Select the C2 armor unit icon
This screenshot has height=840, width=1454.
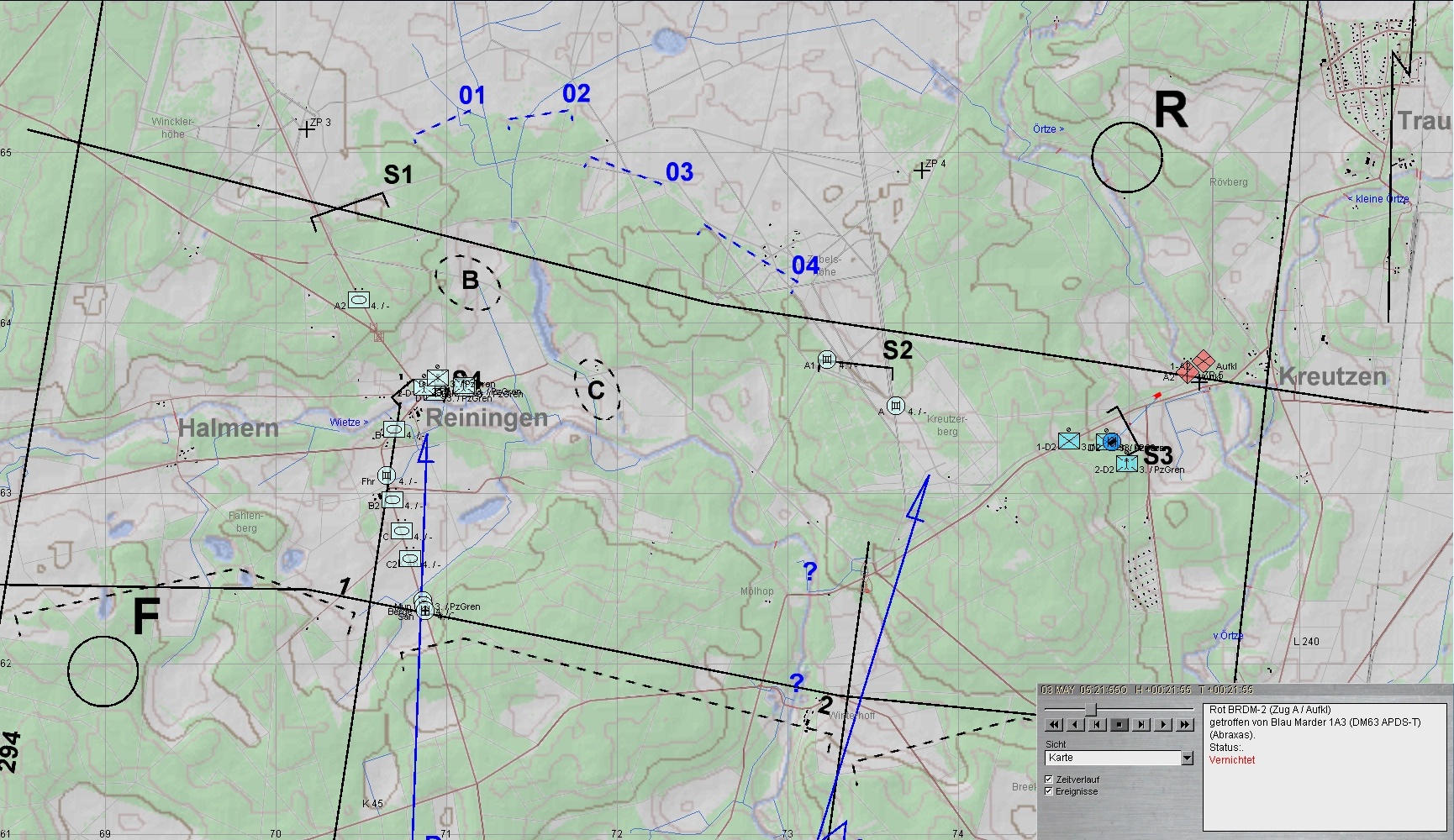pyautogui.click(x=409, y=559)
